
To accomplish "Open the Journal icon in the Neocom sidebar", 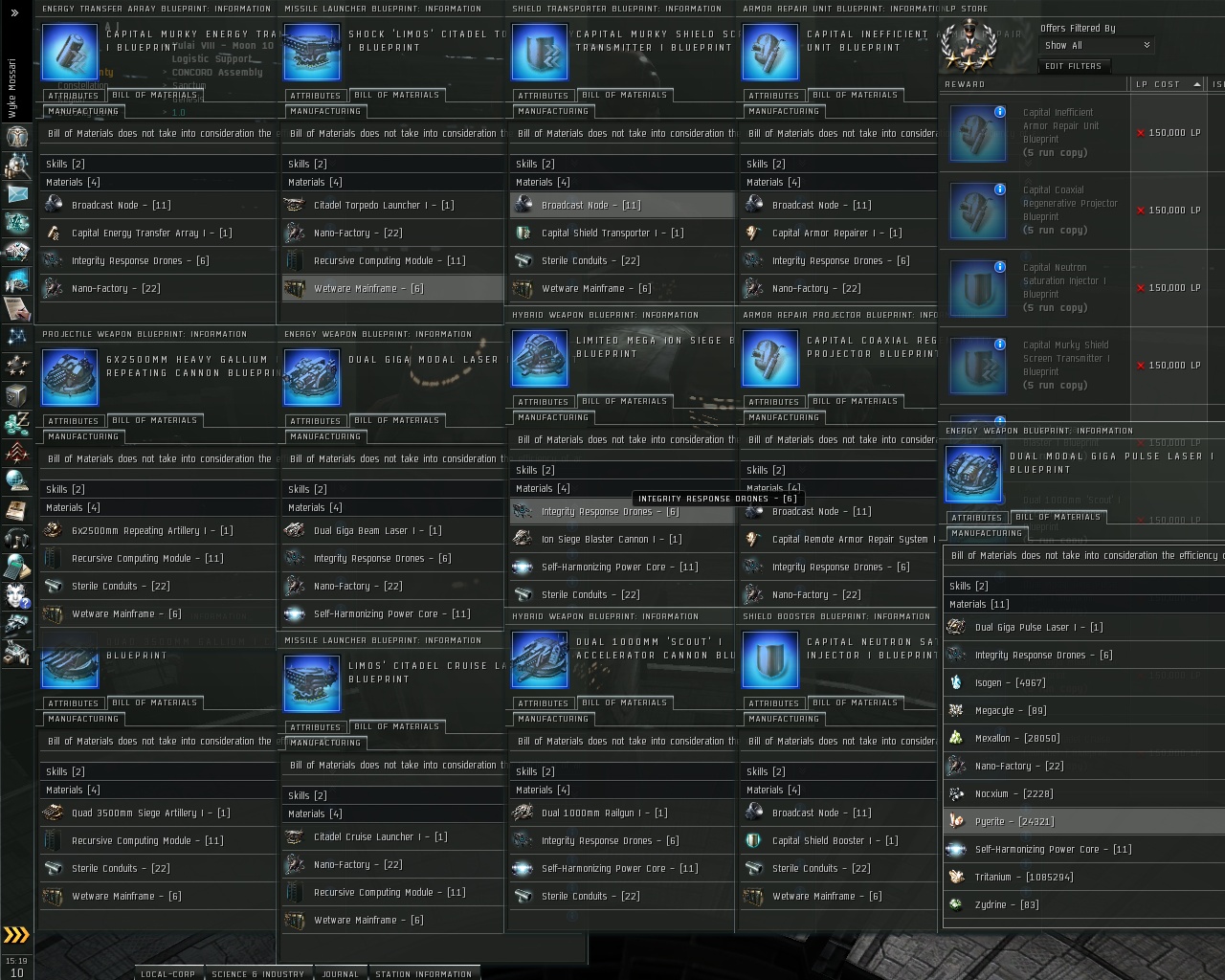I will click(x=16, y=309).
